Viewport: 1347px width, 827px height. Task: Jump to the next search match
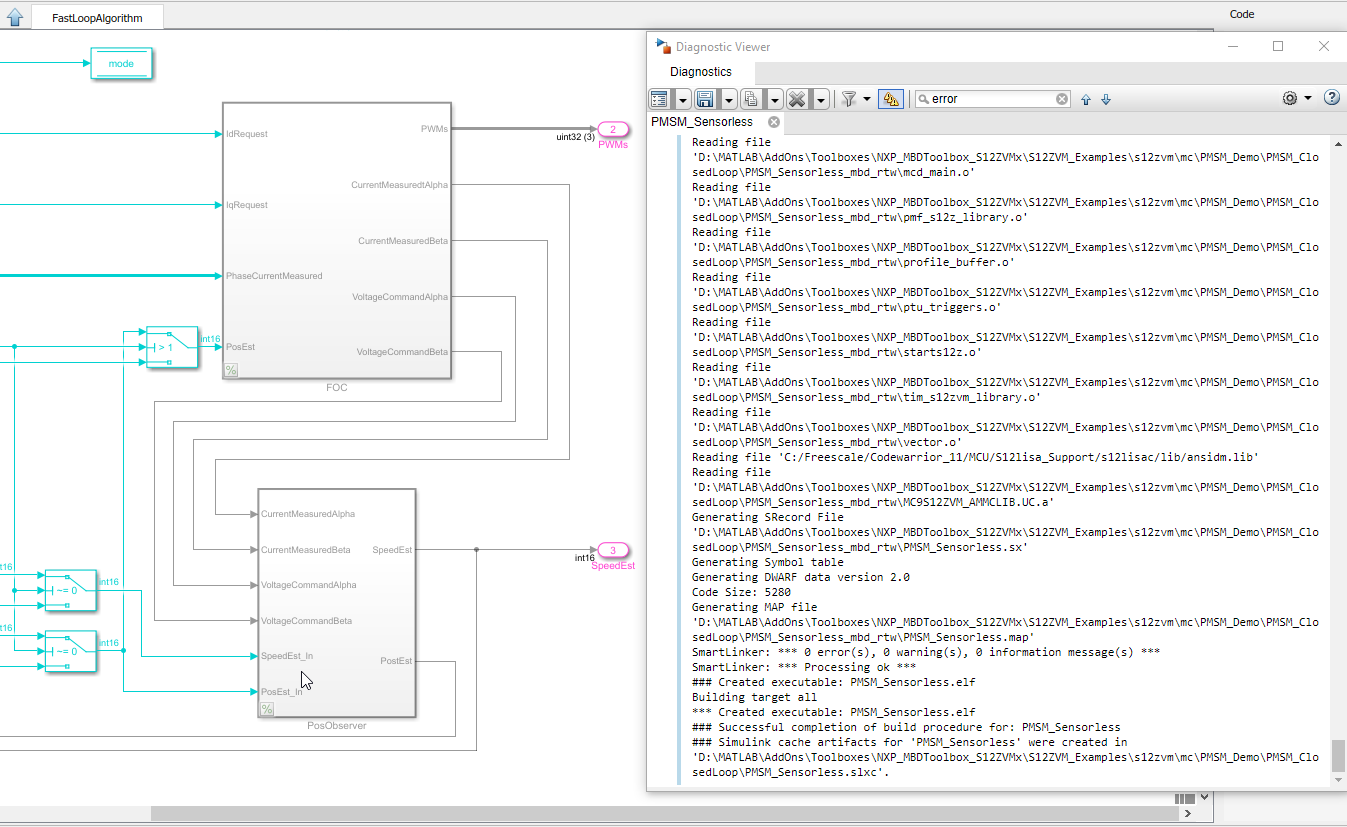click(1105, 99)
